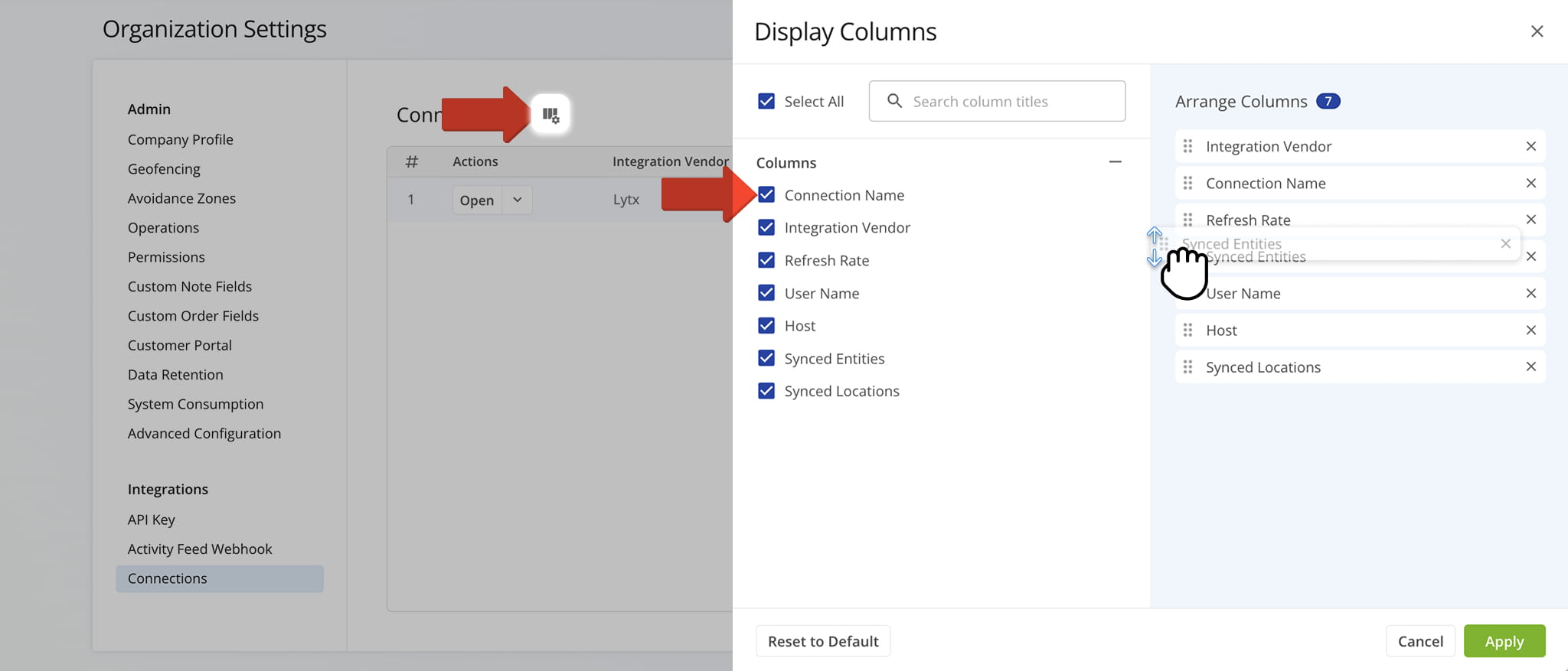Remove Synced Locations from arranged columns
Viewport: 1568px width, 671px height.
pyautogui.click(x=1530, y=367)
